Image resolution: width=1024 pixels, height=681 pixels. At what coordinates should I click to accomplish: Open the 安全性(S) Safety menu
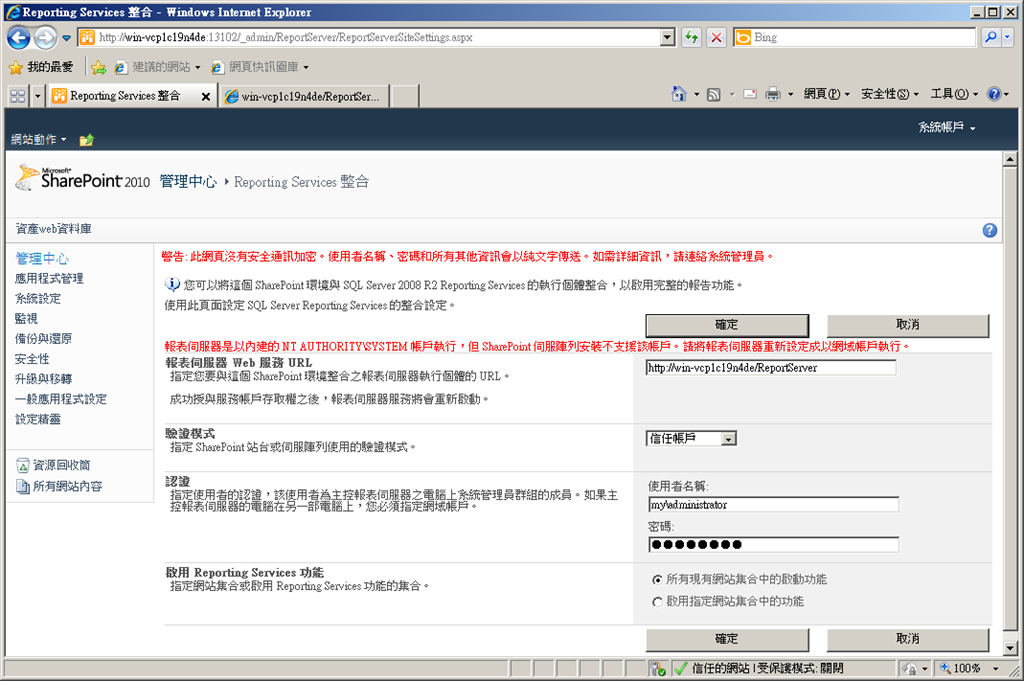(x=889, y=94)
